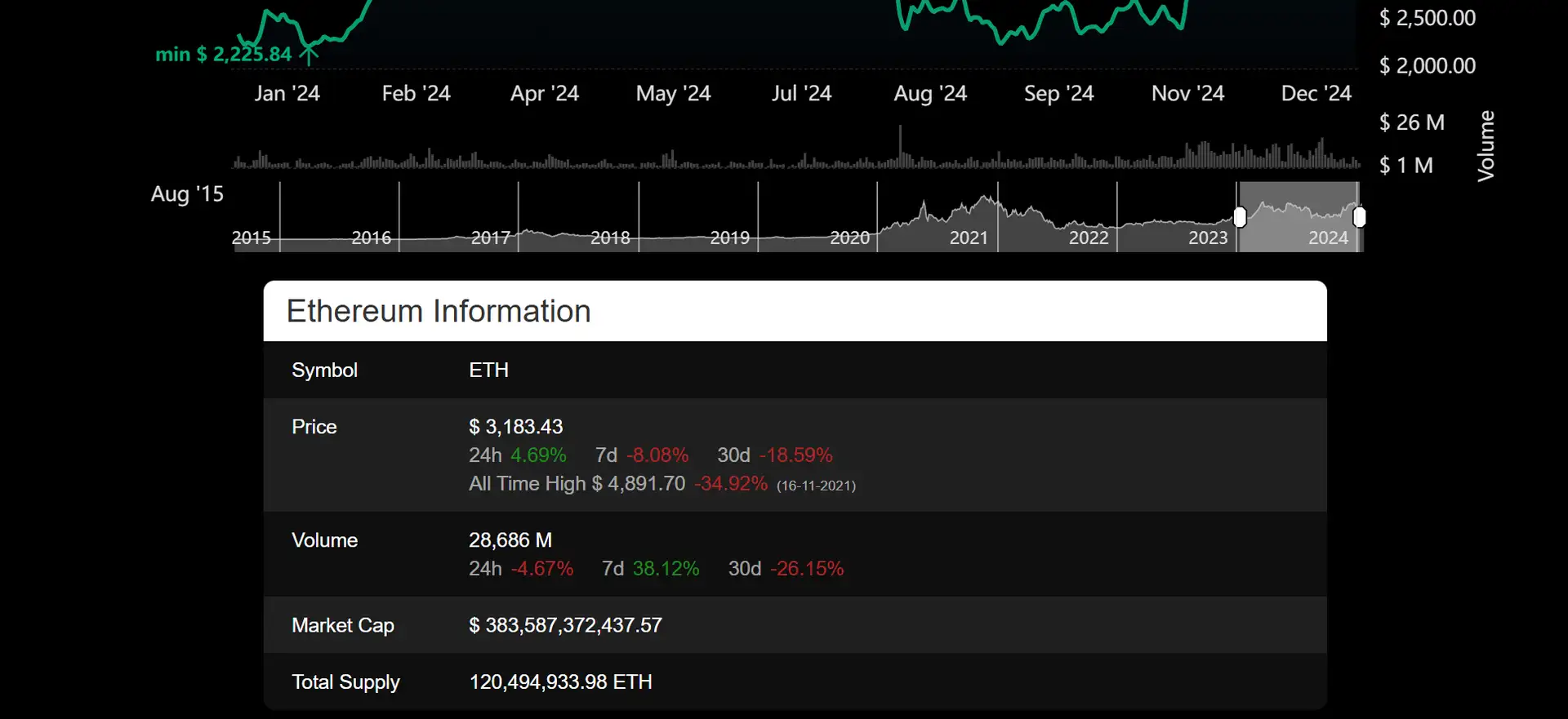1568x719 pixels.
Task: Select 2023 in the timeline navigator
Action: (1208, 237)
